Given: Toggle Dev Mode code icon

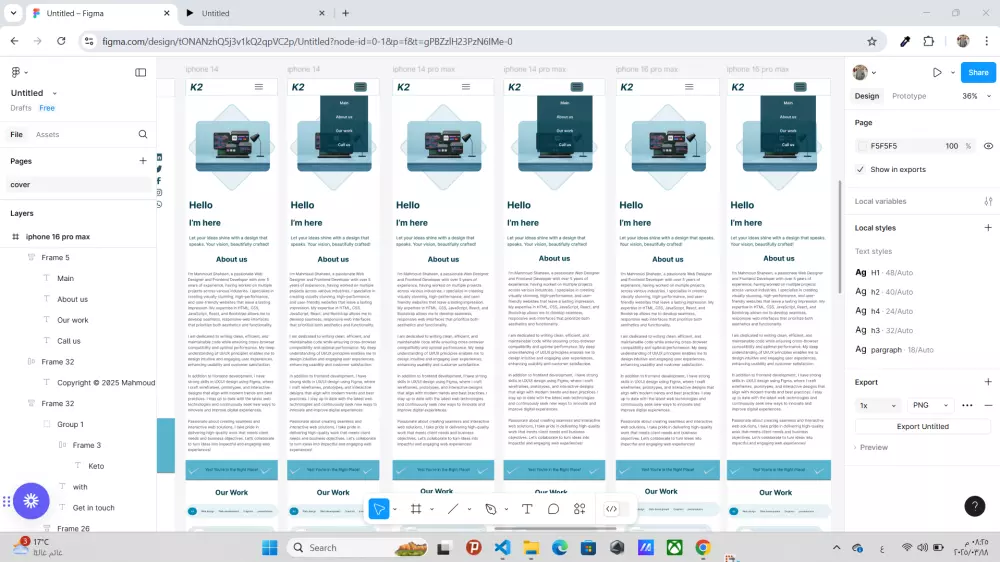Looking at the screenshot, I should (x=611, y=509).
